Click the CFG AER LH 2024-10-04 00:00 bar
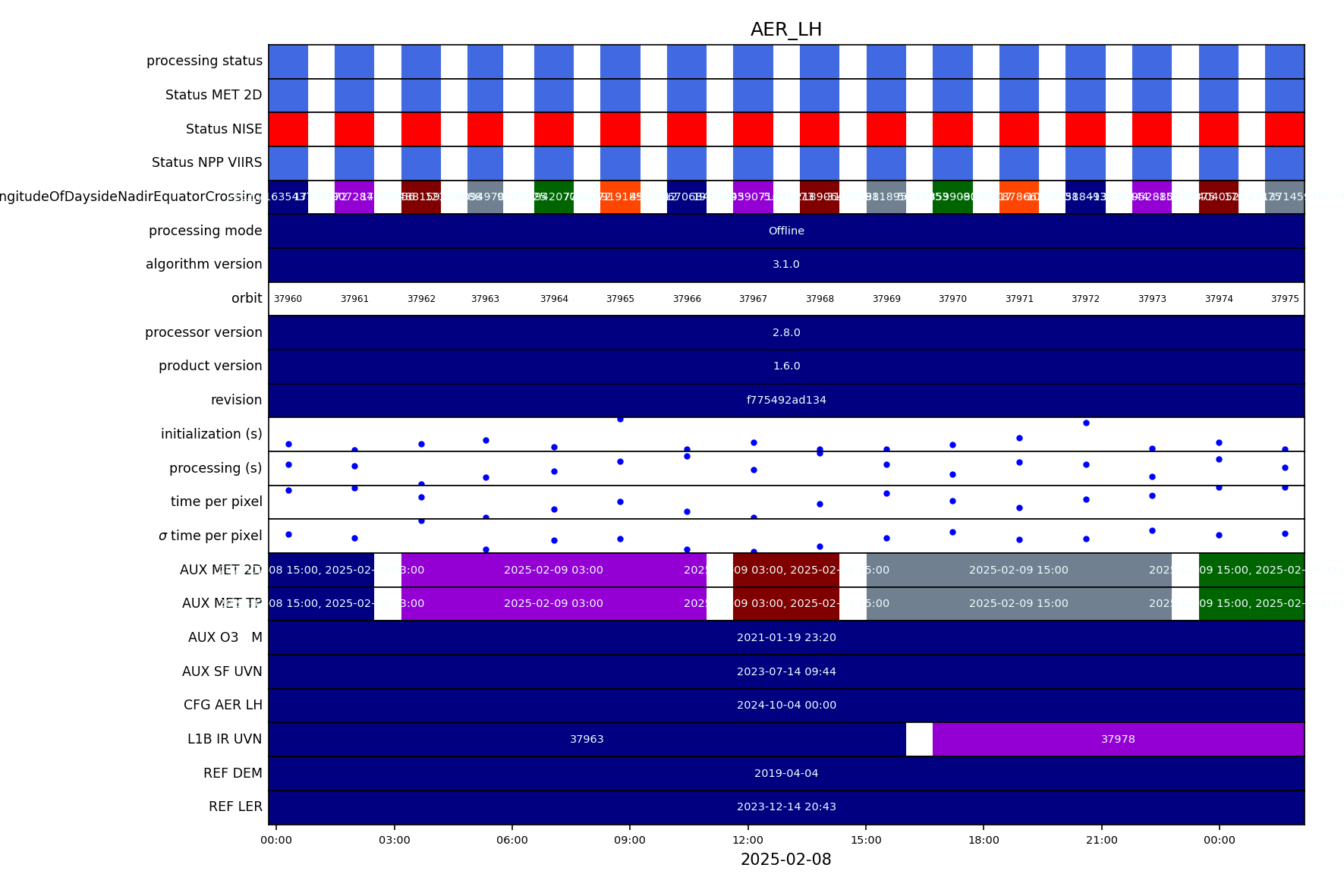1344x896 pixels. tap(786, 706)
